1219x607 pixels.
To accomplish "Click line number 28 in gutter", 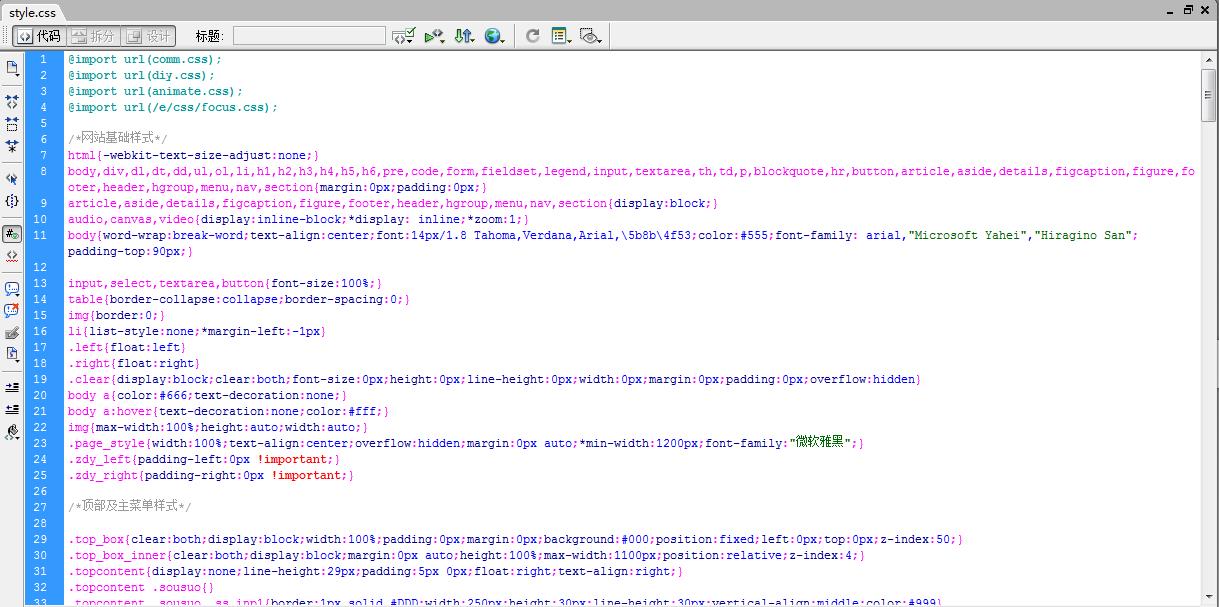I will [40, 523].
